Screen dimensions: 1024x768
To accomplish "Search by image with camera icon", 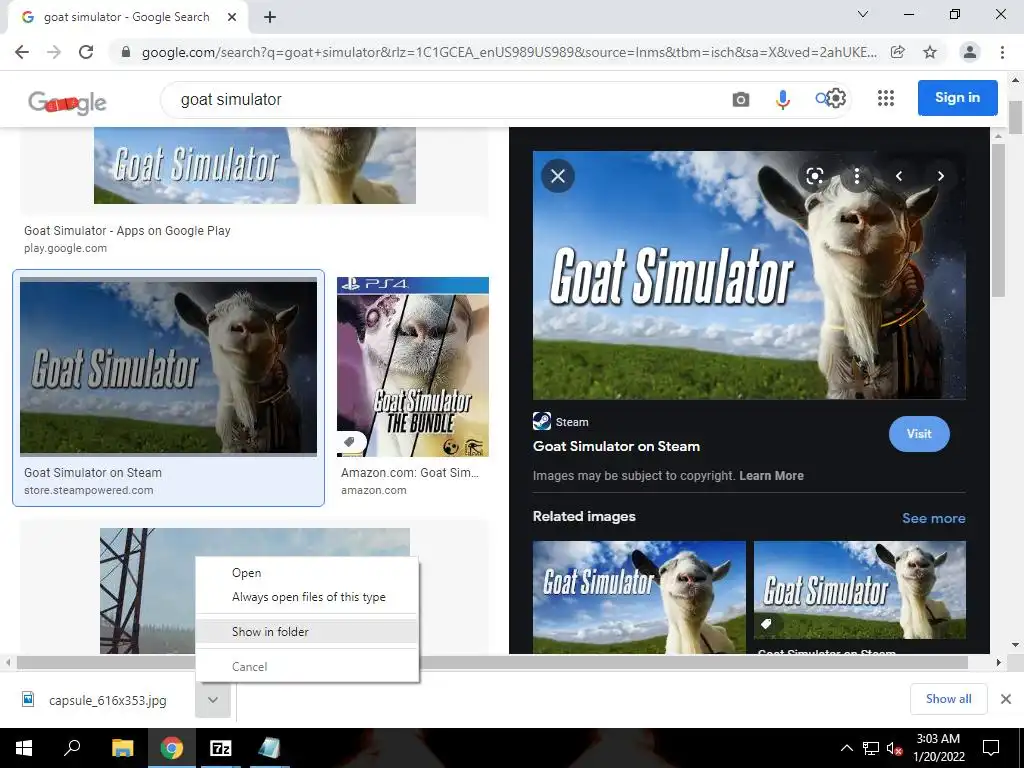I will pyautogui.click(x=741, y=99).
